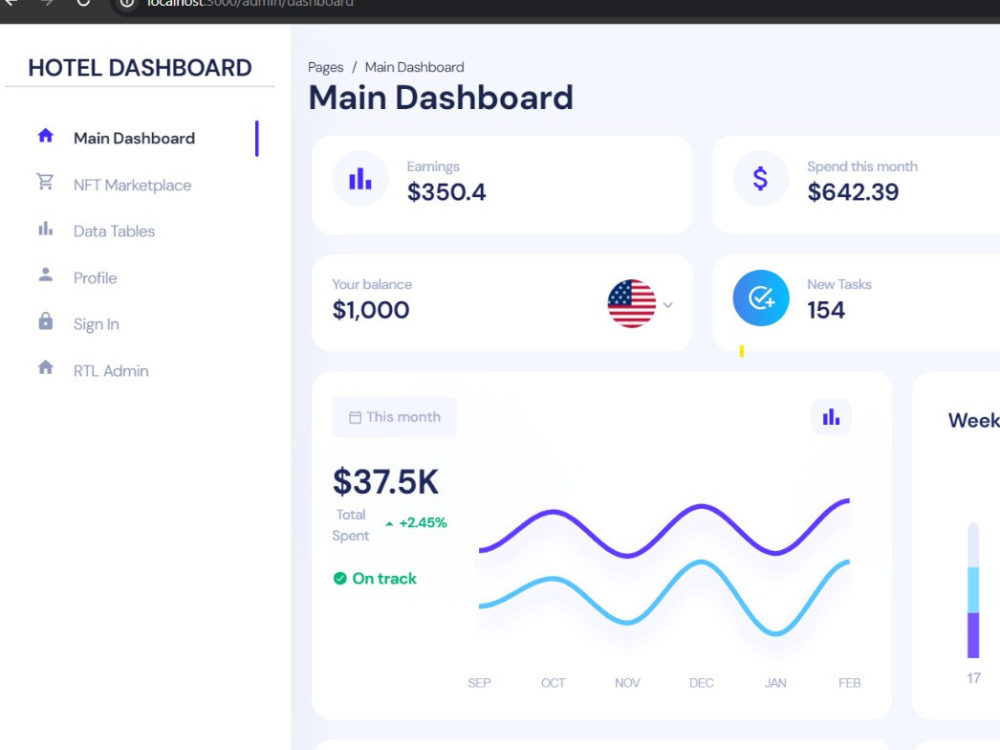The height and width of the screenshot is (750, 1000).
Task: Click the bar chart button in Total Spent card
Action: click(x=831, y=417)
